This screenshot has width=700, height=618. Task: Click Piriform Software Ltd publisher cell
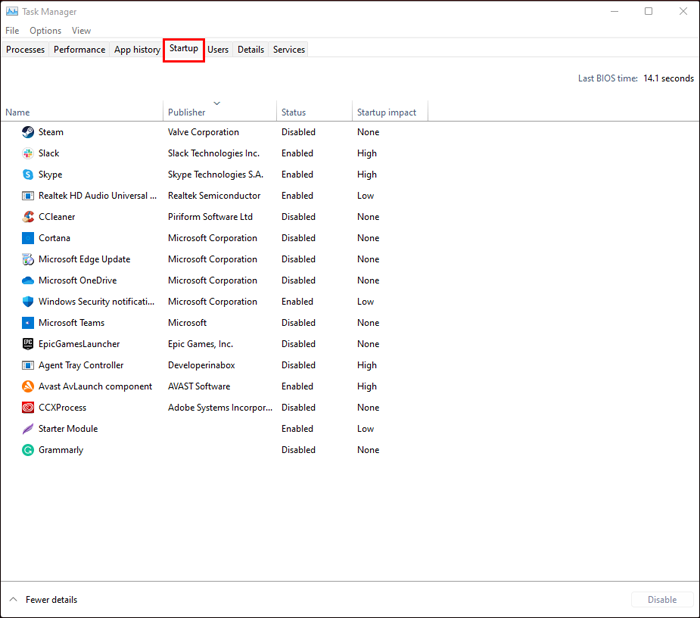click(x=210, y=217)
